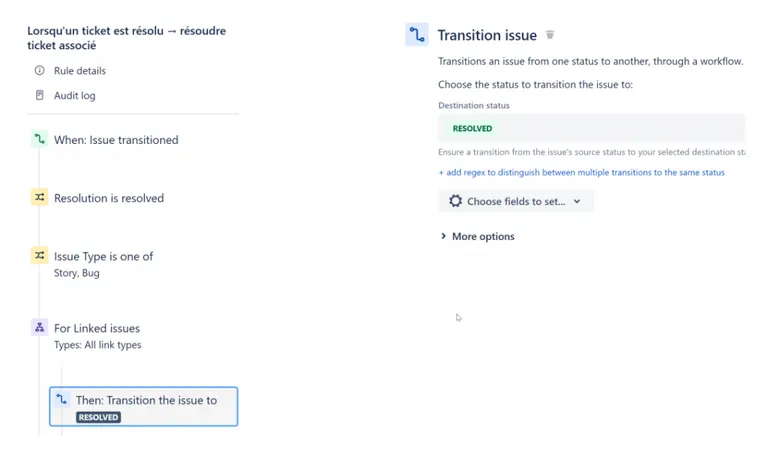Image resolution: width=768 pixels, height=458 pixels.
Task: Click the purple For Linked issues branch icon
Action: coord(40,327)
